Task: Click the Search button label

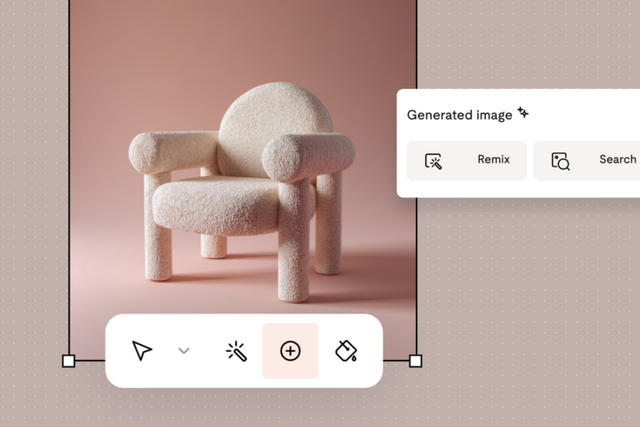Action: (x=617, y=160)
